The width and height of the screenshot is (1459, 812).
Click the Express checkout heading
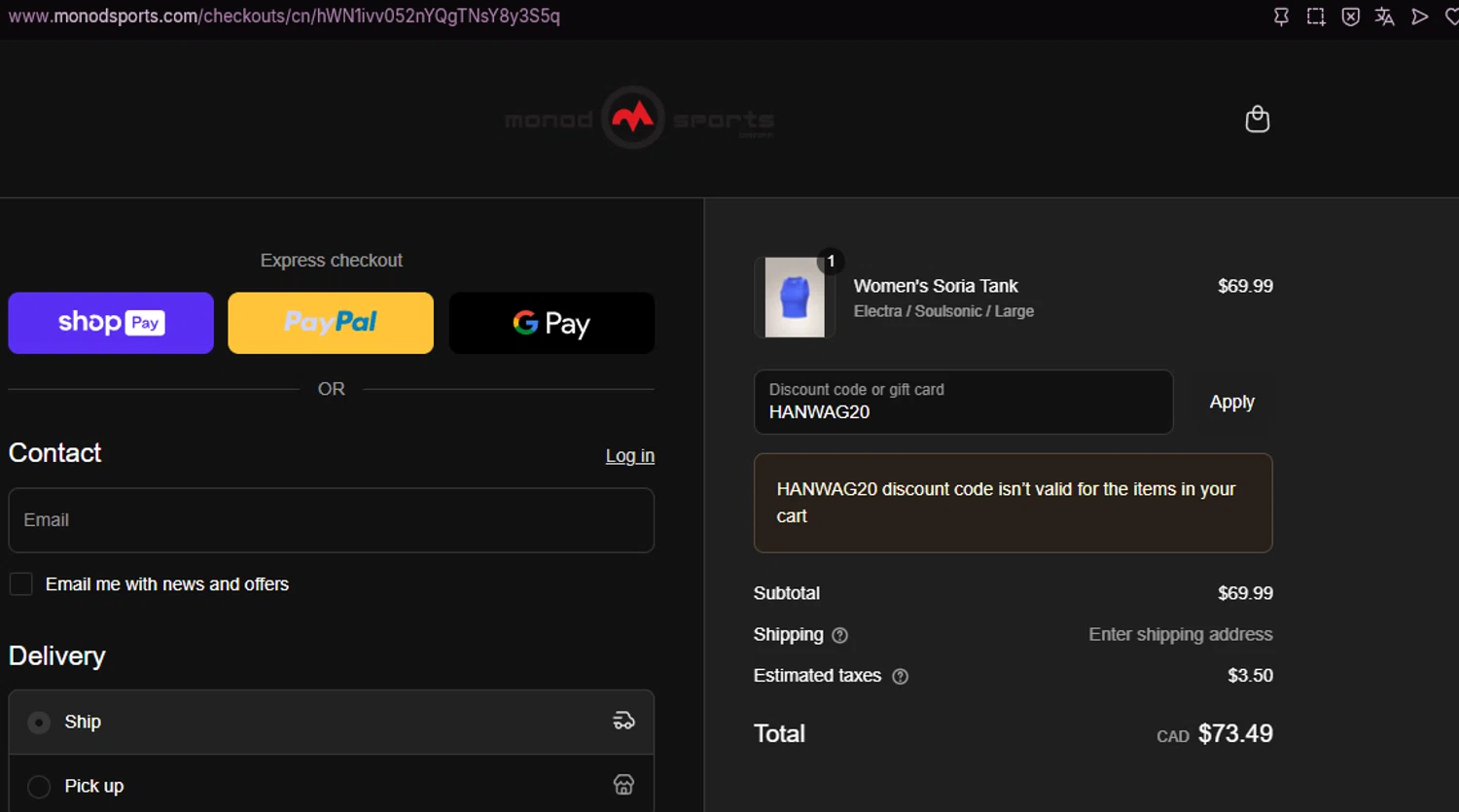pyautogui.click(x=331, y=261)
